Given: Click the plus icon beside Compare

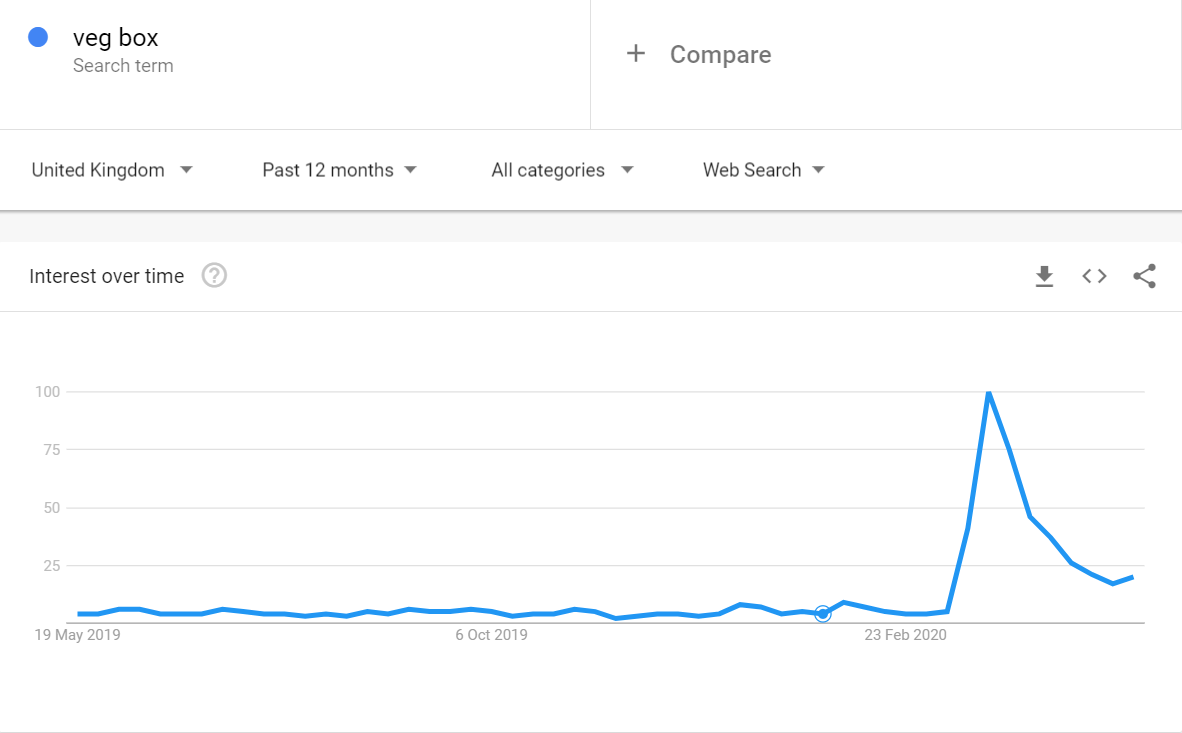Looking at the screenshot, I should [x=636, y=54].
